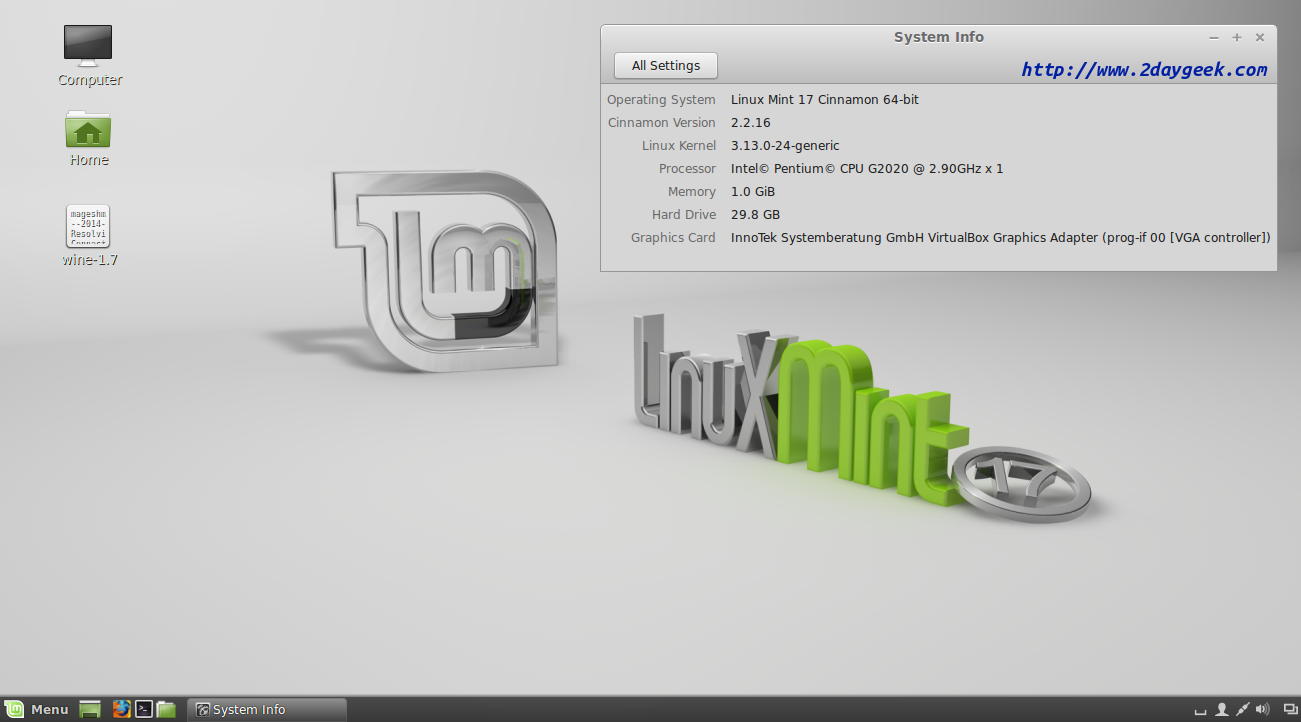The image size is (1301, 722).
Task: Open the network connection tray icon
Action: click(1243, 709)
